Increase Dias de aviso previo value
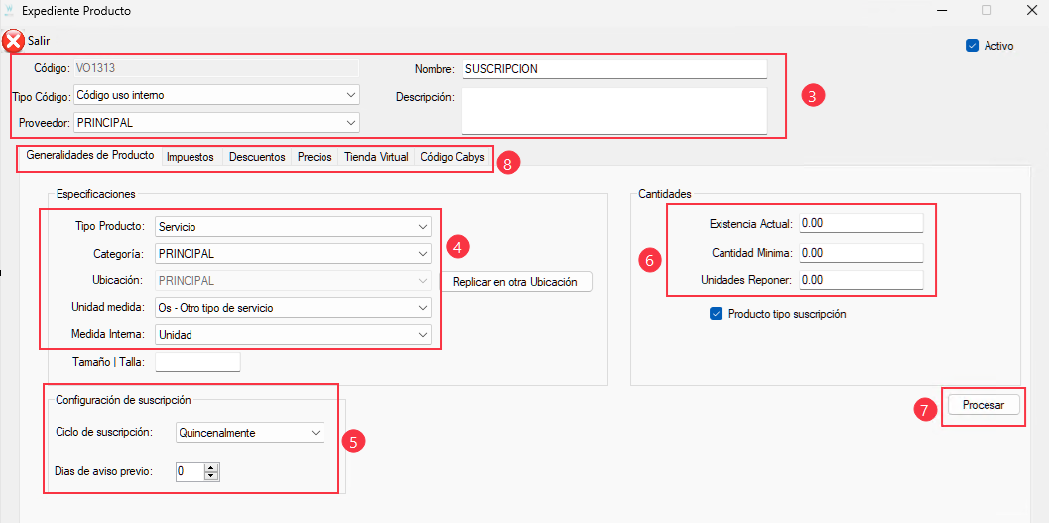The height and width of the screenshot is (523, 1049). click(210, 466)
